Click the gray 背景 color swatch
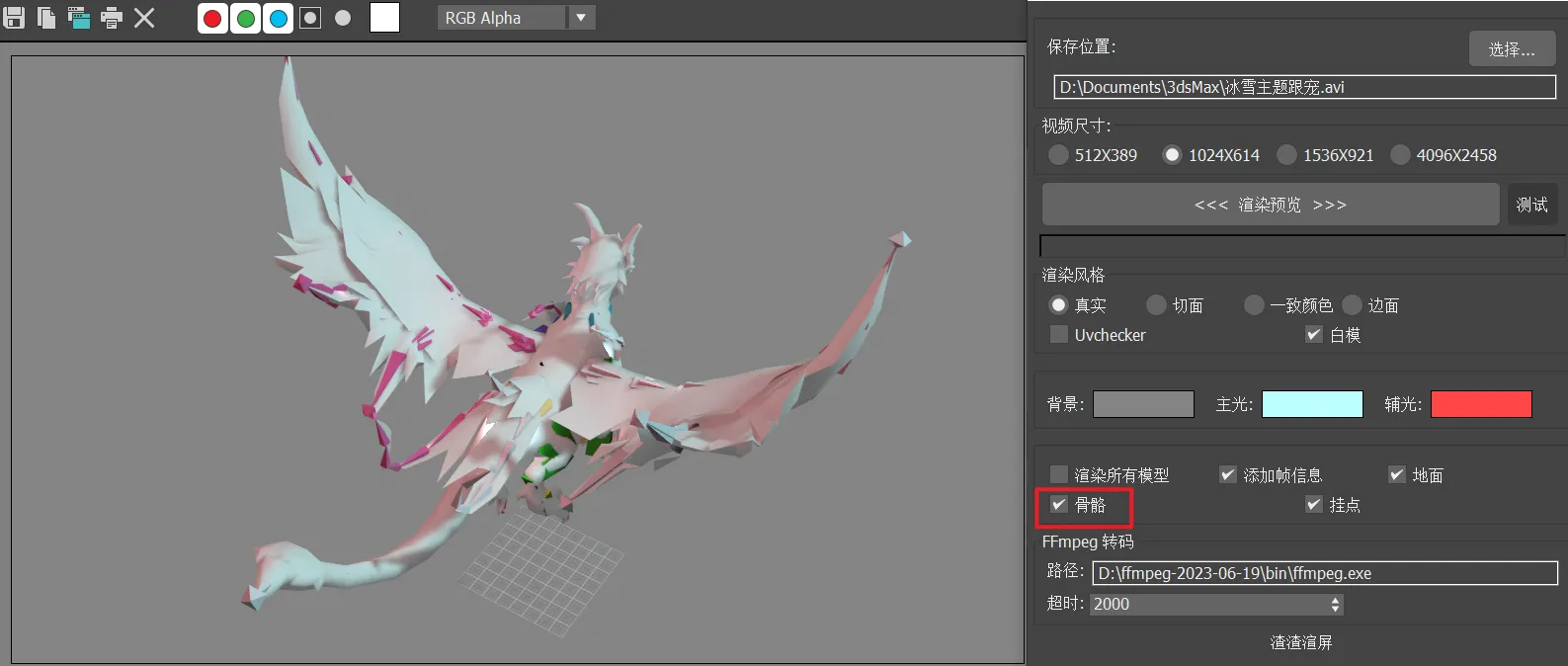The image size is (1568, 666). tap(1143, 404)
